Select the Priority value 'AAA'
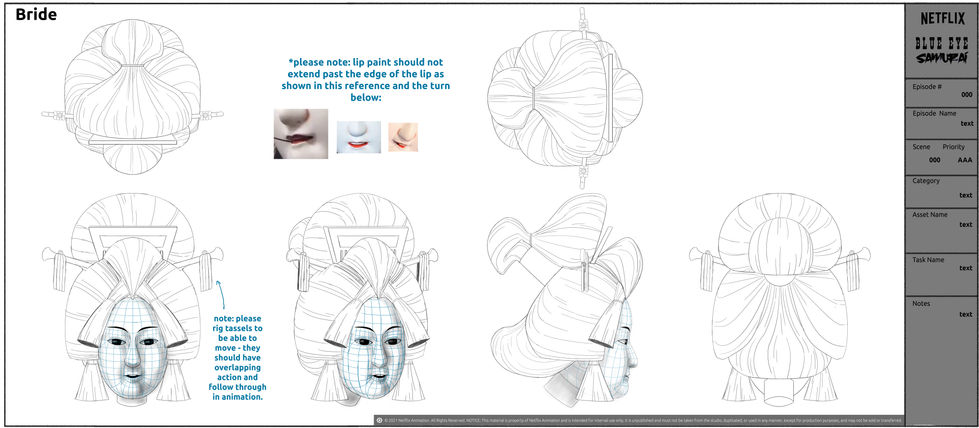 pos(965,160)
